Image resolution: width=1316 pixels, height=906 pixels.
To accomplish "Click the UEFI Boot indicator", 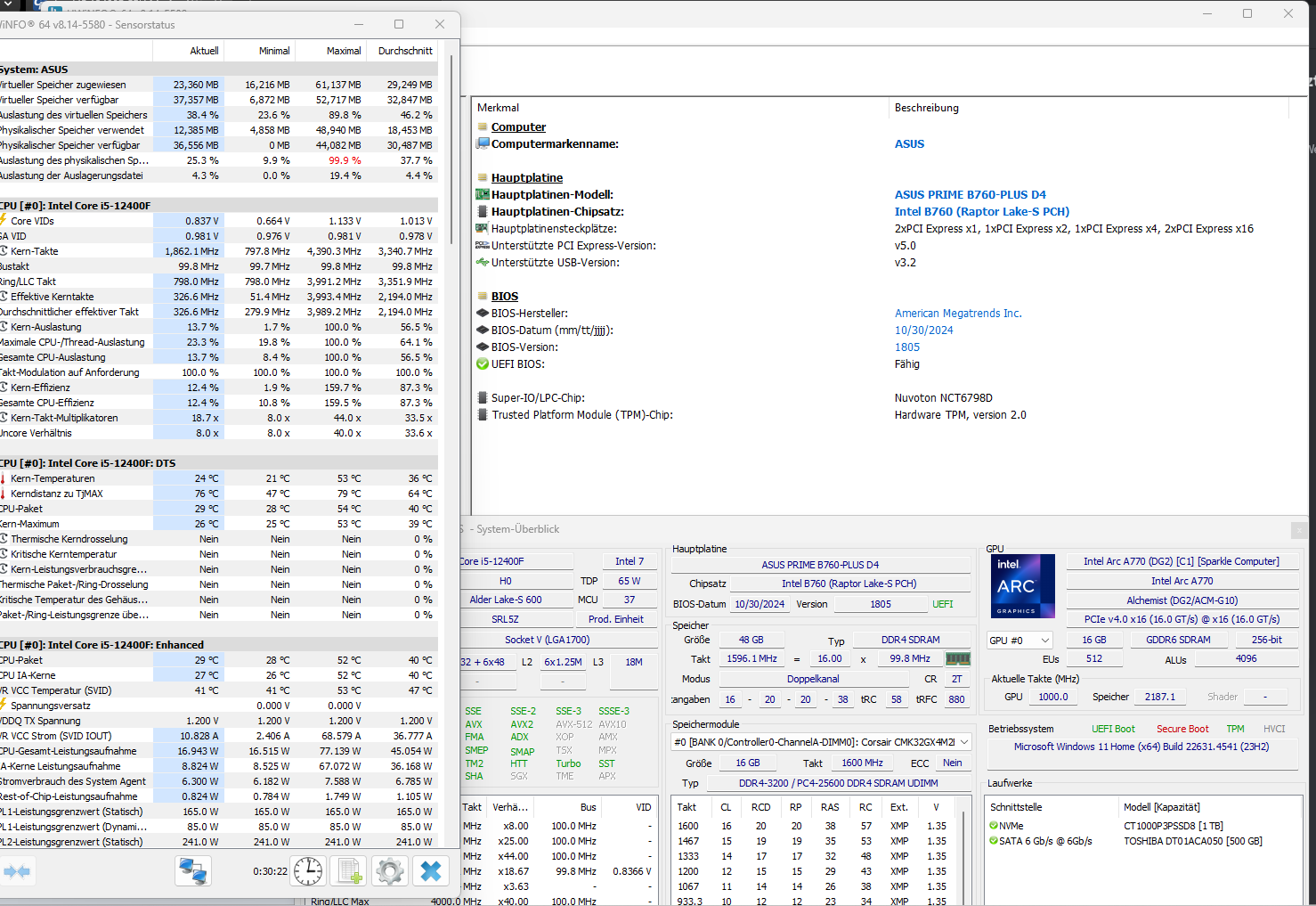I will 1113,729.
